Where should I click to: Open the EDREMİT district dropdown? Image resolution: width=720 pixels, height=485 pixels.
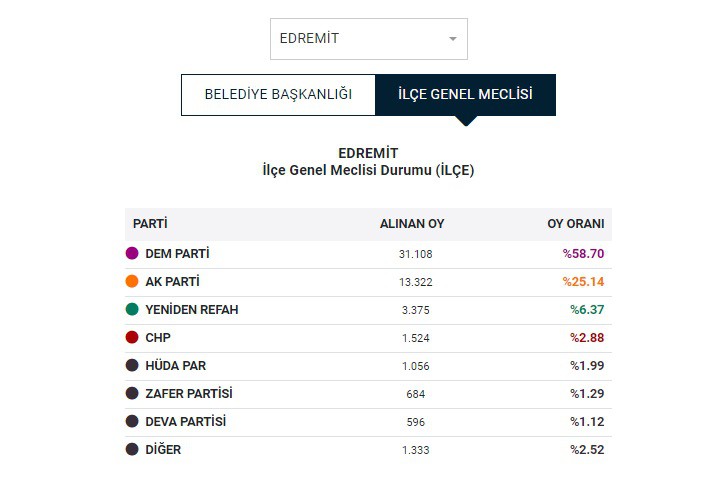(x=369, y=39)
